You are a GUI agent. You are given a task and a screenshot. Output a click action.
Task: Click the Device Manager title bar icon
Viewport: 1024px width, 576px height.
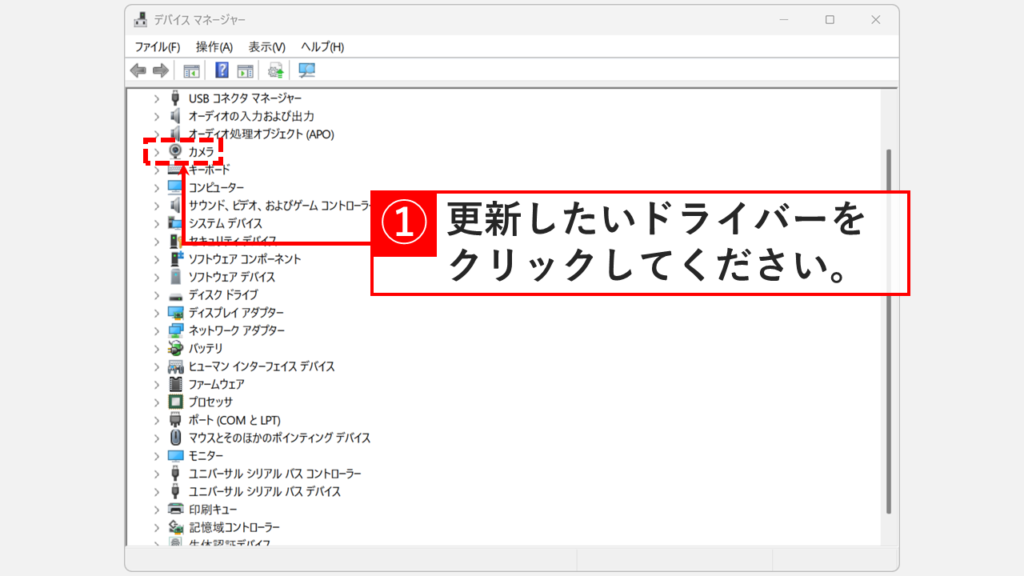[x=138, y=18]
